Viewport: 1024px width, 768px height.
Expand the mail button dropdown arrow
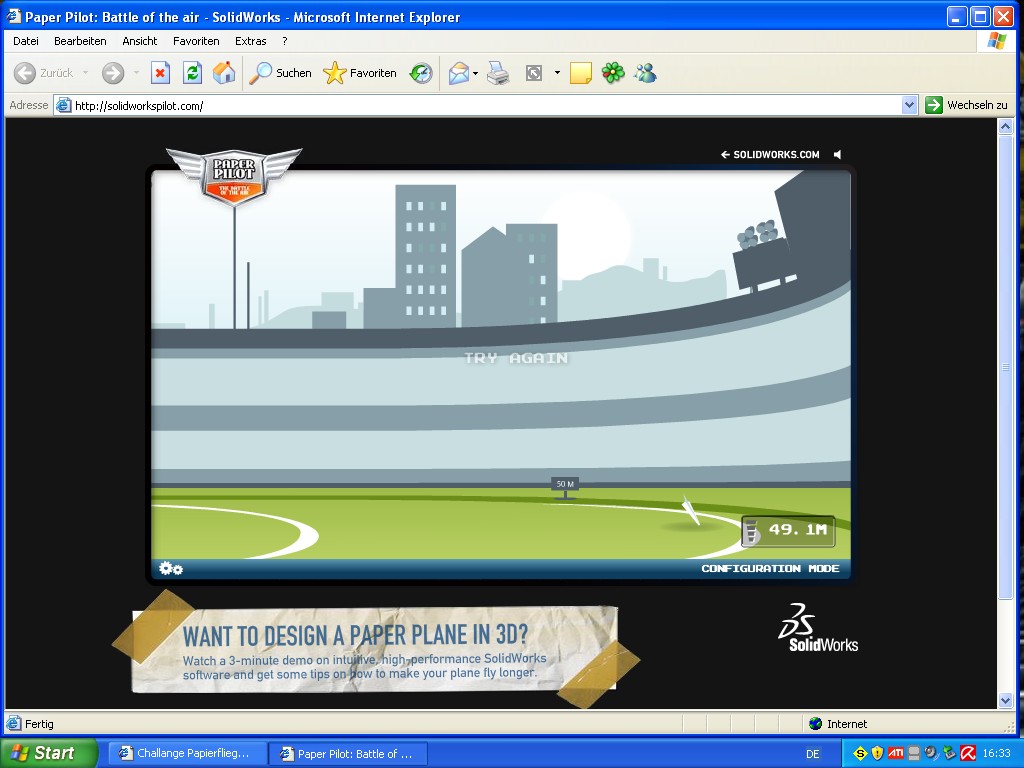pyautogui.click(x=476, y=73)
